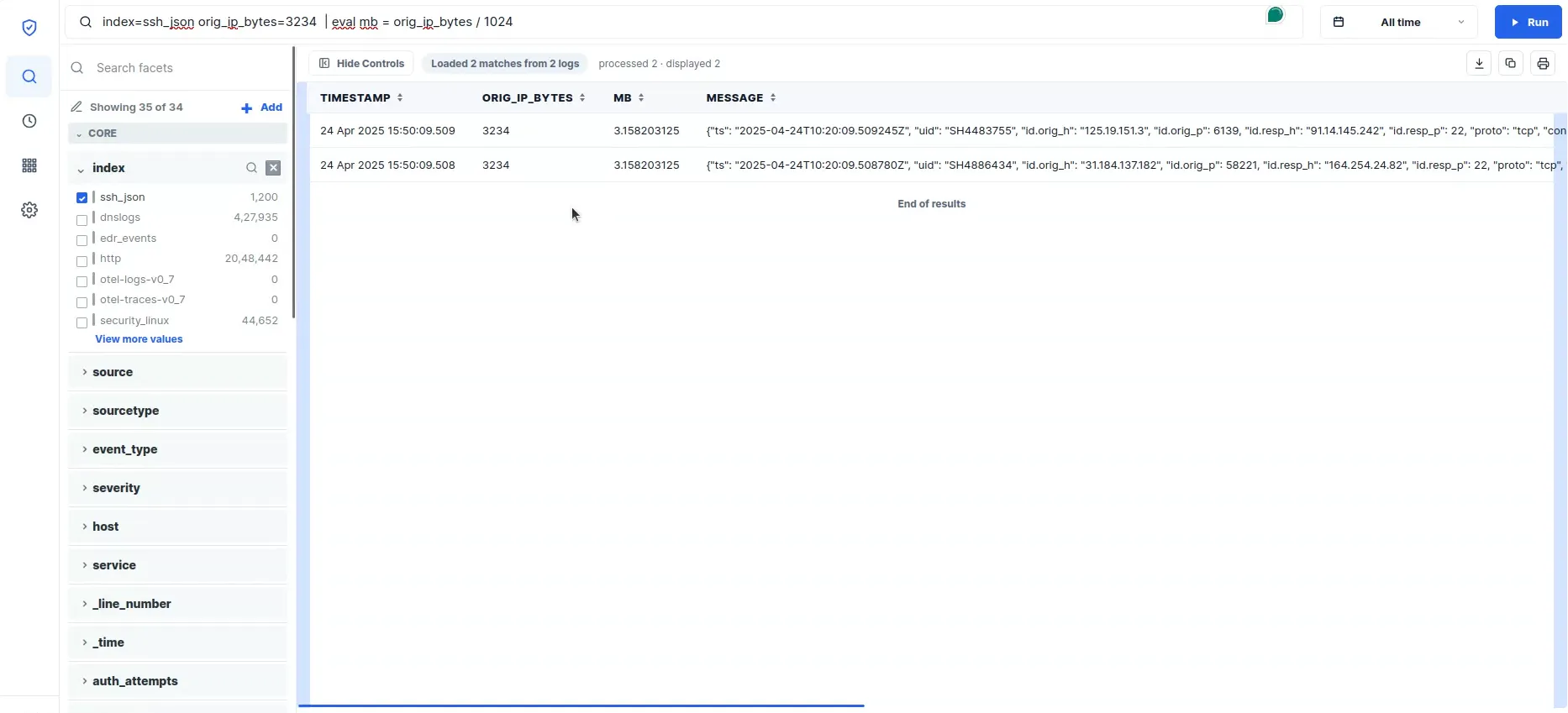Open the apps grid icon in sidebar

29,165
